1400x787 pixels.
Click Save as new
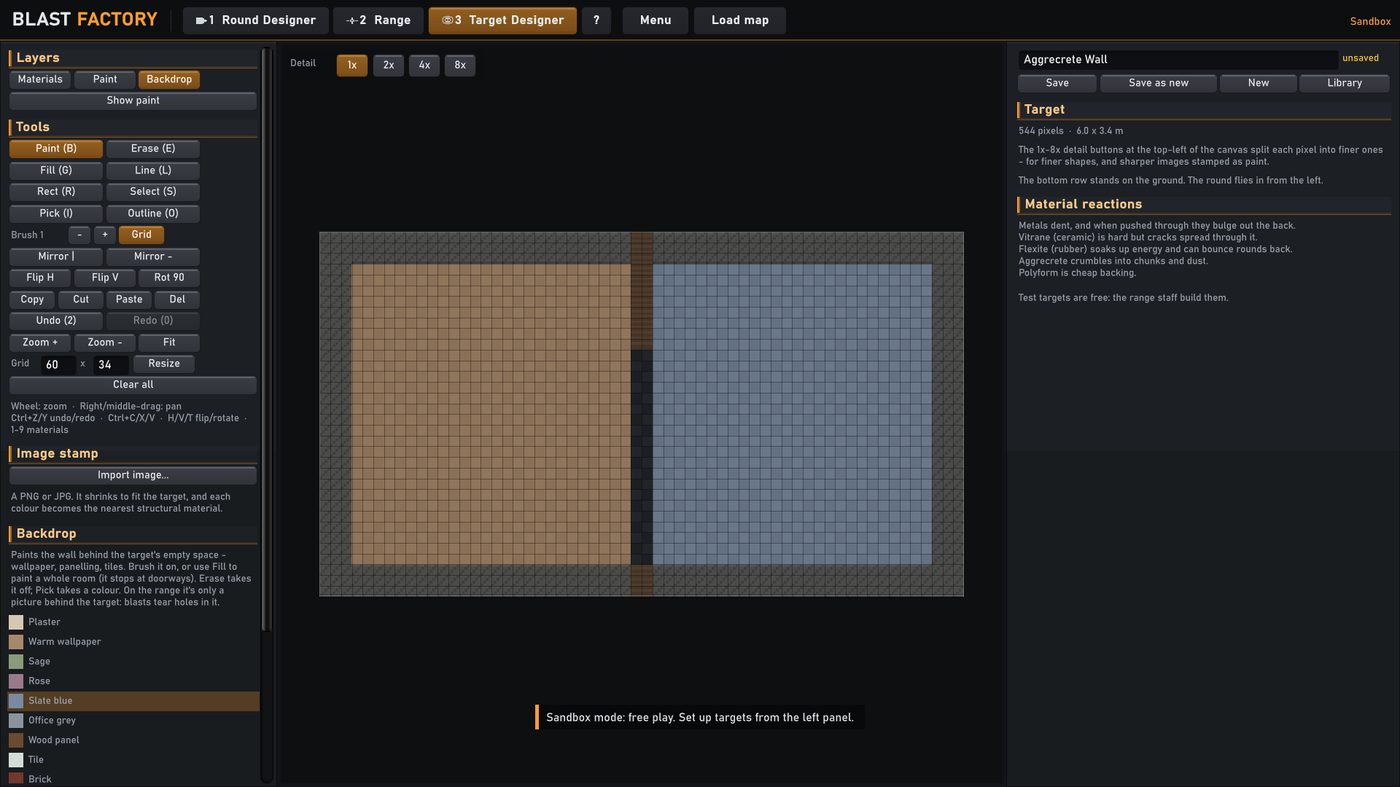click(x=1158, y=83)
